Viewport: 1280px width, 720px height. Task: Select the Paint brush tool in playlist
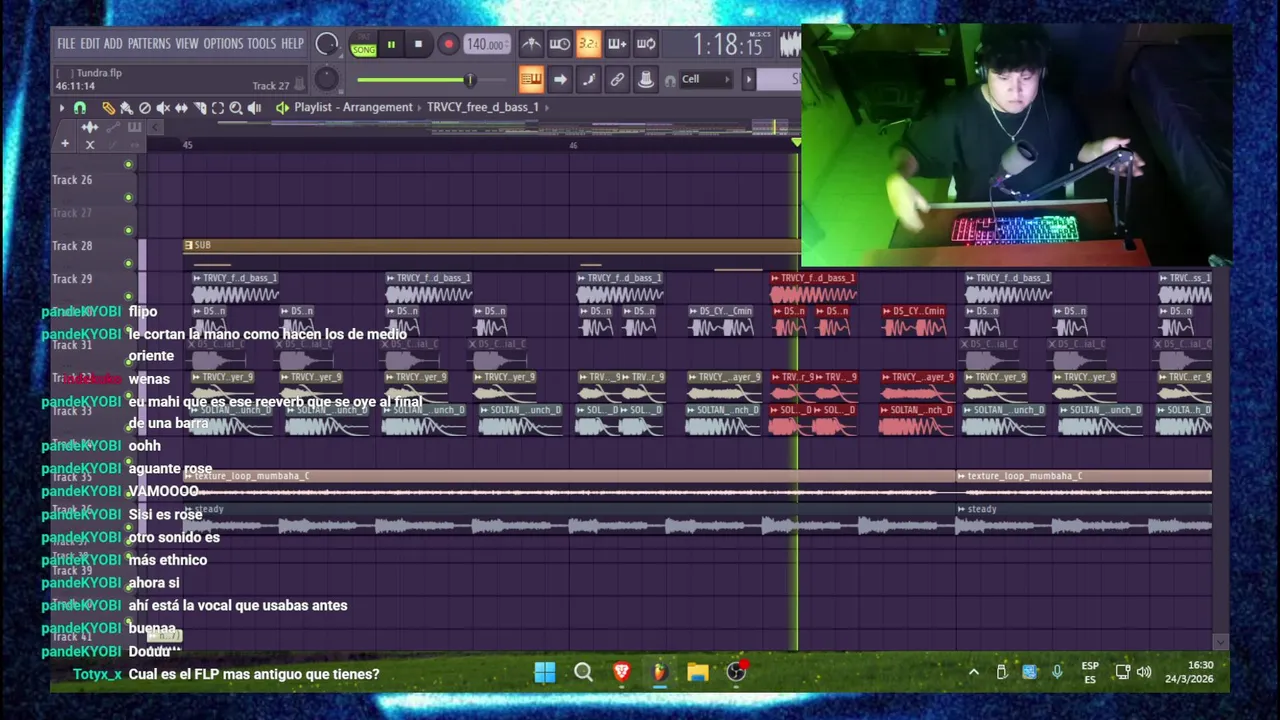(x=126, y=108)
